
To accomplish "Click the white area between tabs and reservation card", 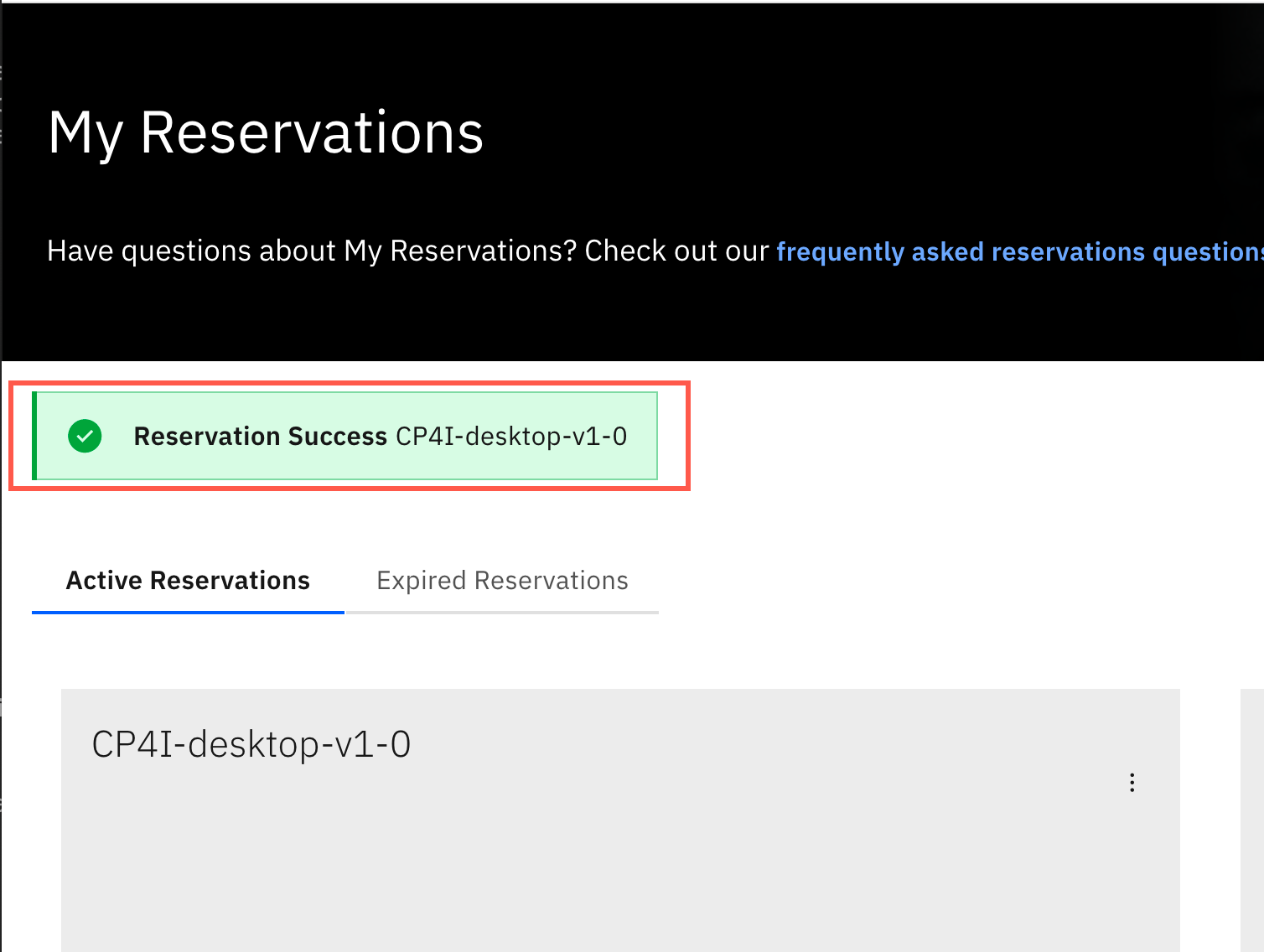I will 620,652.
